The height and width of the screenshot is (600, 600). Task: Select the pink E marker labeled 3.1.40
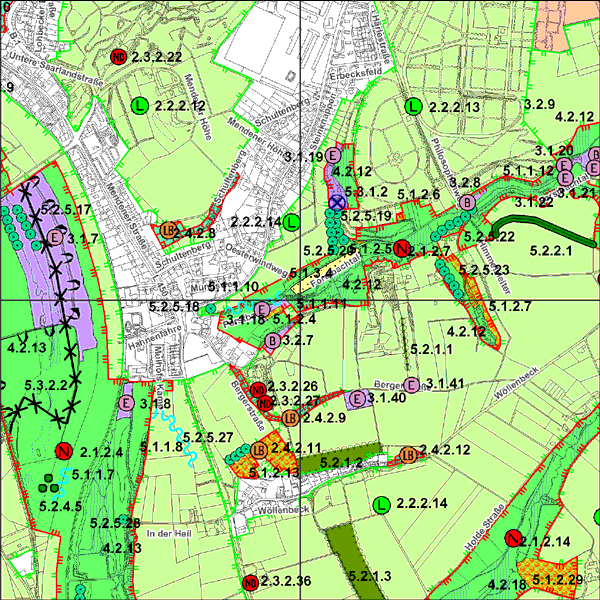pos(357,399)
